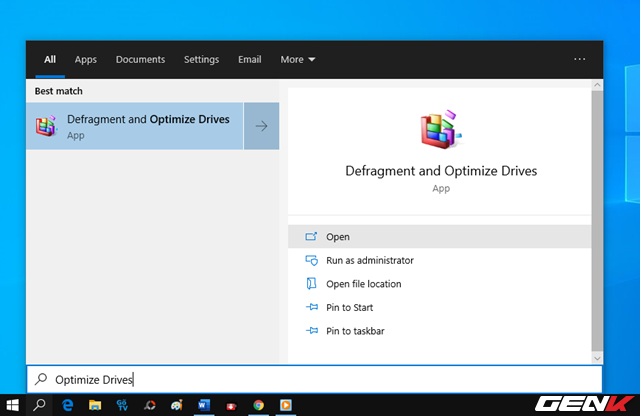The image size is (640, 416).
Task: Launch Microsoft Edge from the taskbar
Action: click(67, 405)
